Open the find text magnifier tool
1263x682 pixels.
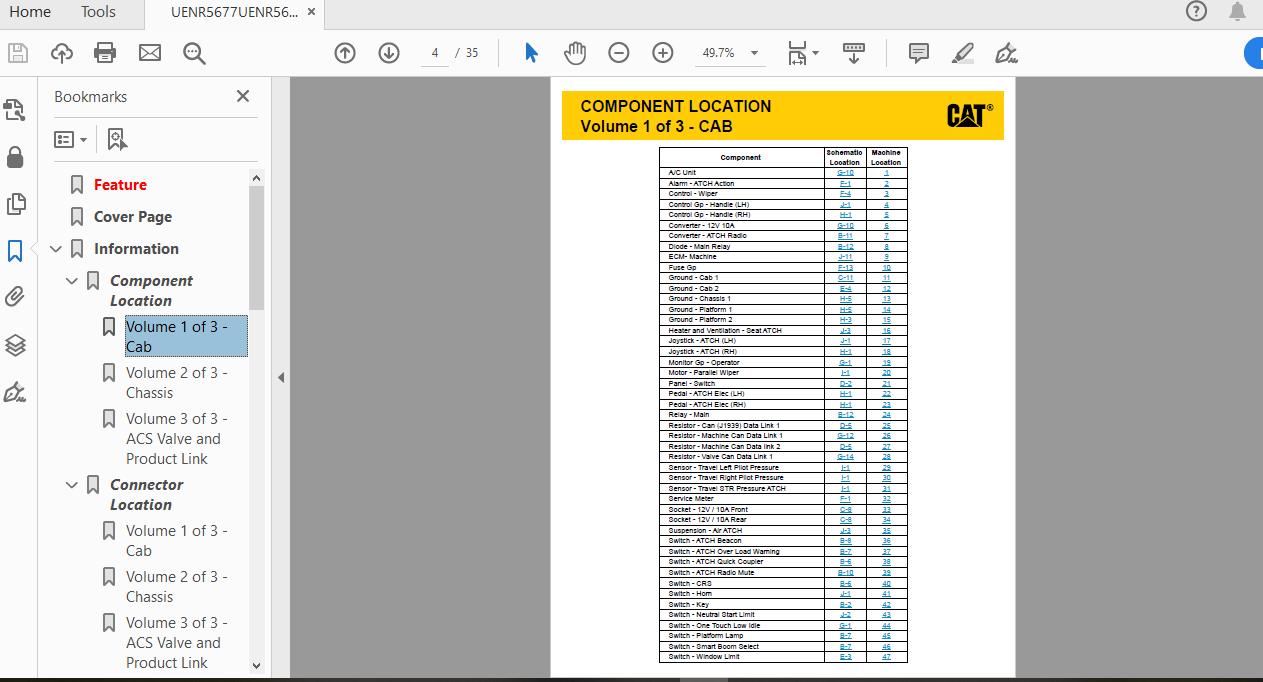pos(194,53)
